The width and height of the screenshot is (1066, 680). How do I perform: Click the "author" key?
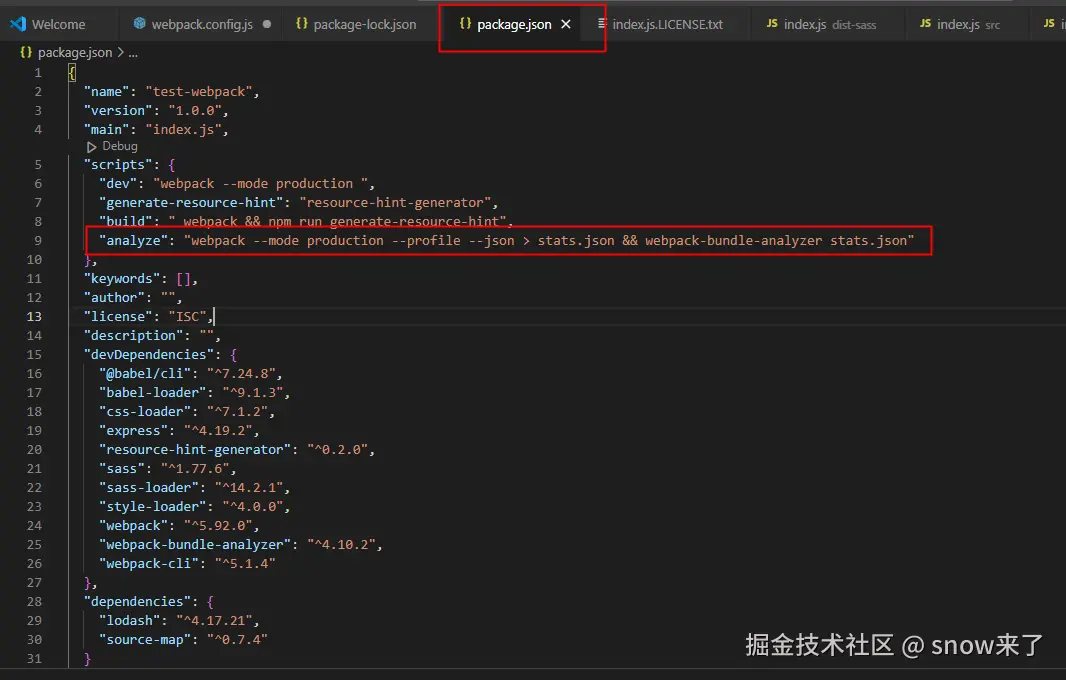point(114,298)
